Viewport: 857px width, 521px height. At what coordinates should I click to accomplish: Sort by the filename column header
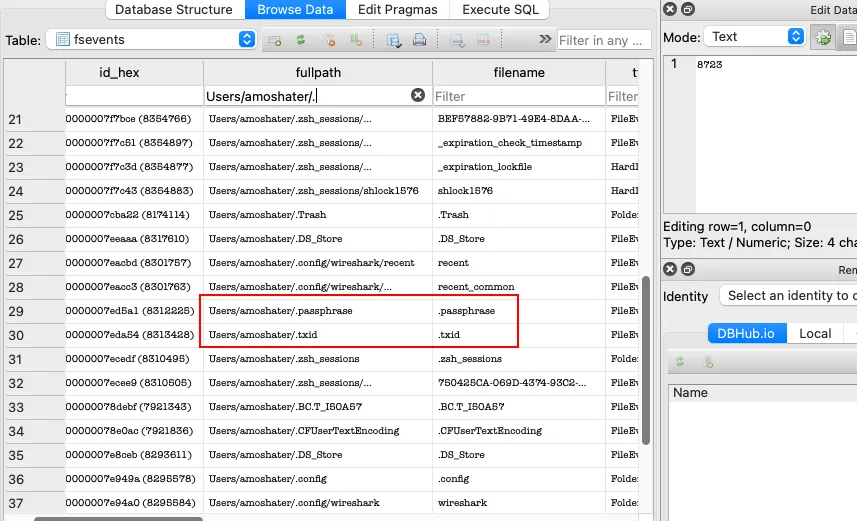(519, 72)
